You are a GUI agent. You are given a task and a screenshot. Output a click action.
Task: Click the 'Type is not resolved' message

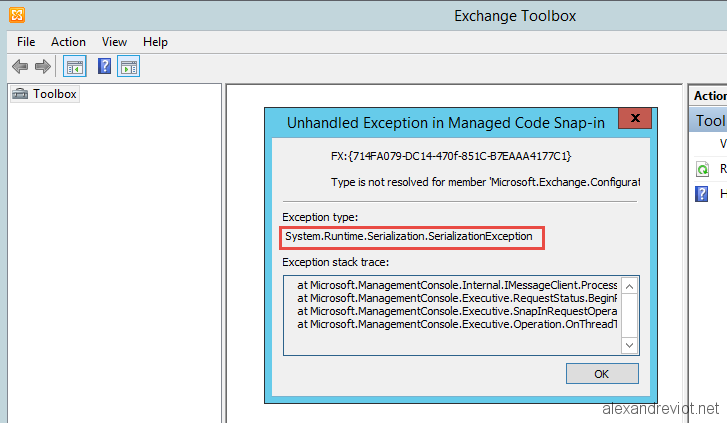tap(485, 182)
